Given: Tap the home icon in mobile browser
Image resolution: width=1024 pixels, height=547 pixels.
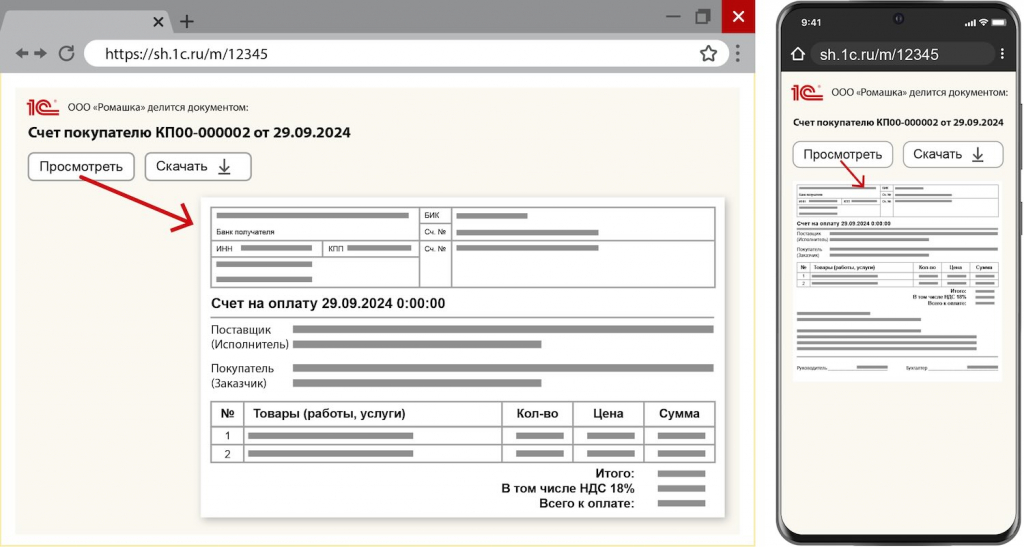Looking at the screenshot, I should (797, 54).
